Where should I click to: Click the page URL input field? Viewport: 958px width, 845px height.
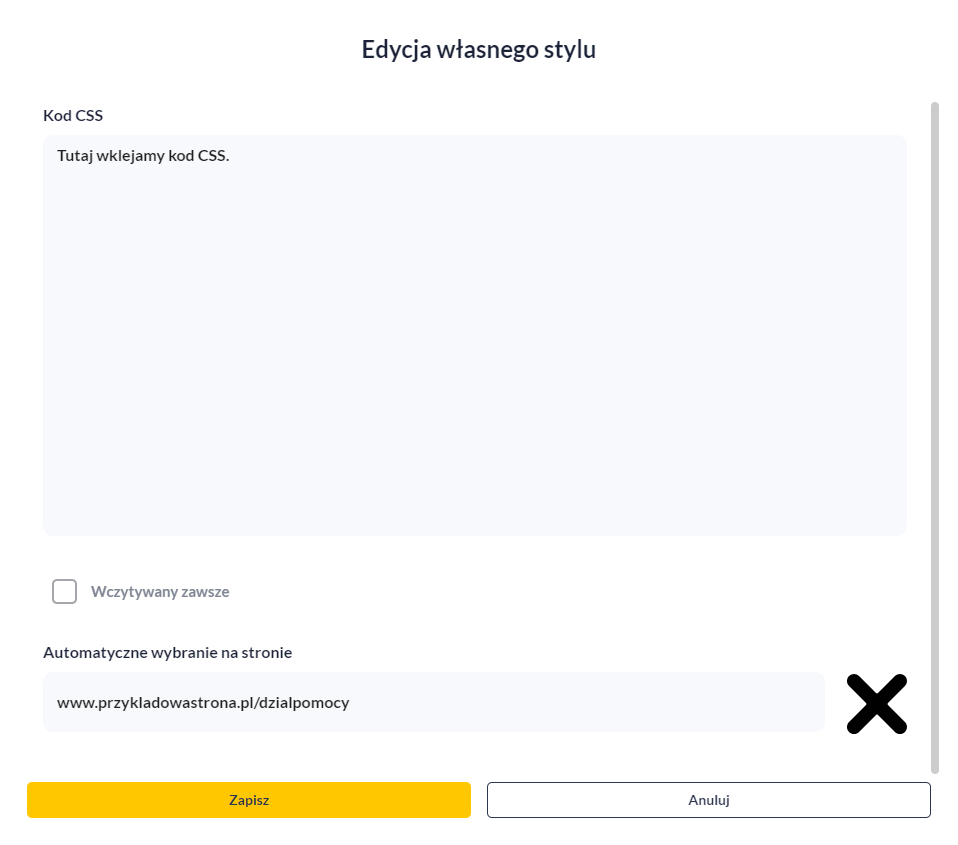(433, 702)
